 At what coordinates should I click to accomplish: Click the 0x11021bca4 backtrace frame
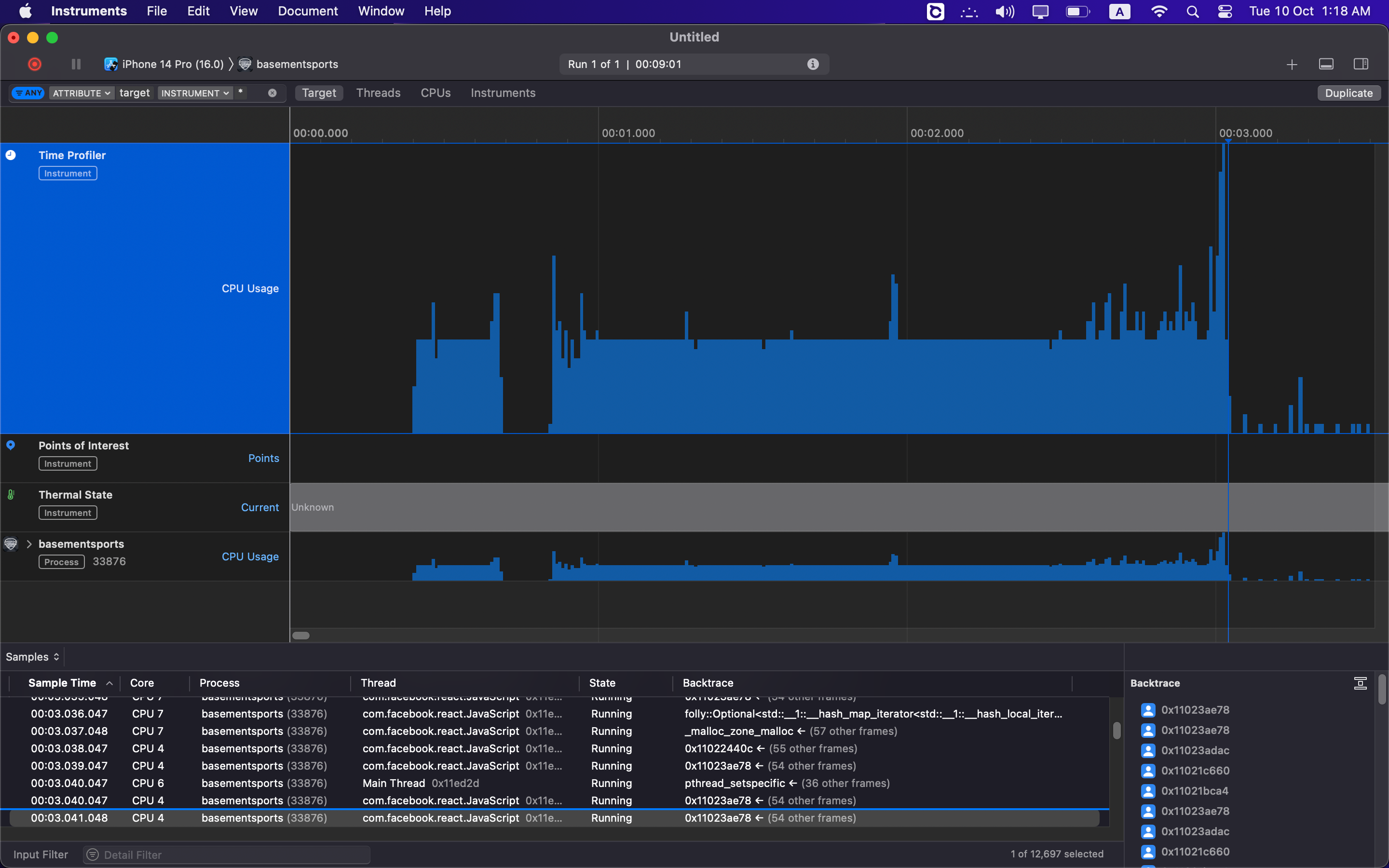[x=1195, y=791]
